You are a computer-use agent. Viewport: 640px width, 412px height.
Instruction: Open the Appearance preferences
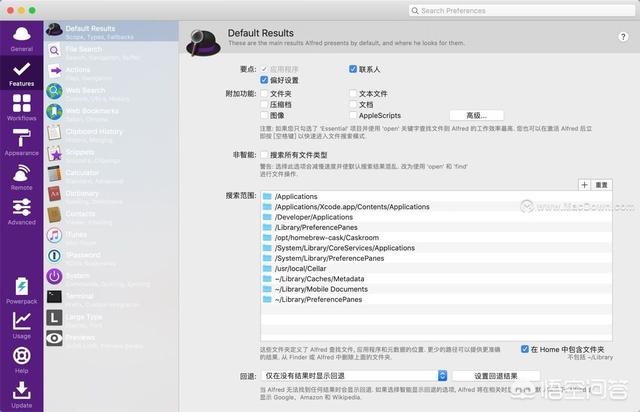[x=21, y=142]
